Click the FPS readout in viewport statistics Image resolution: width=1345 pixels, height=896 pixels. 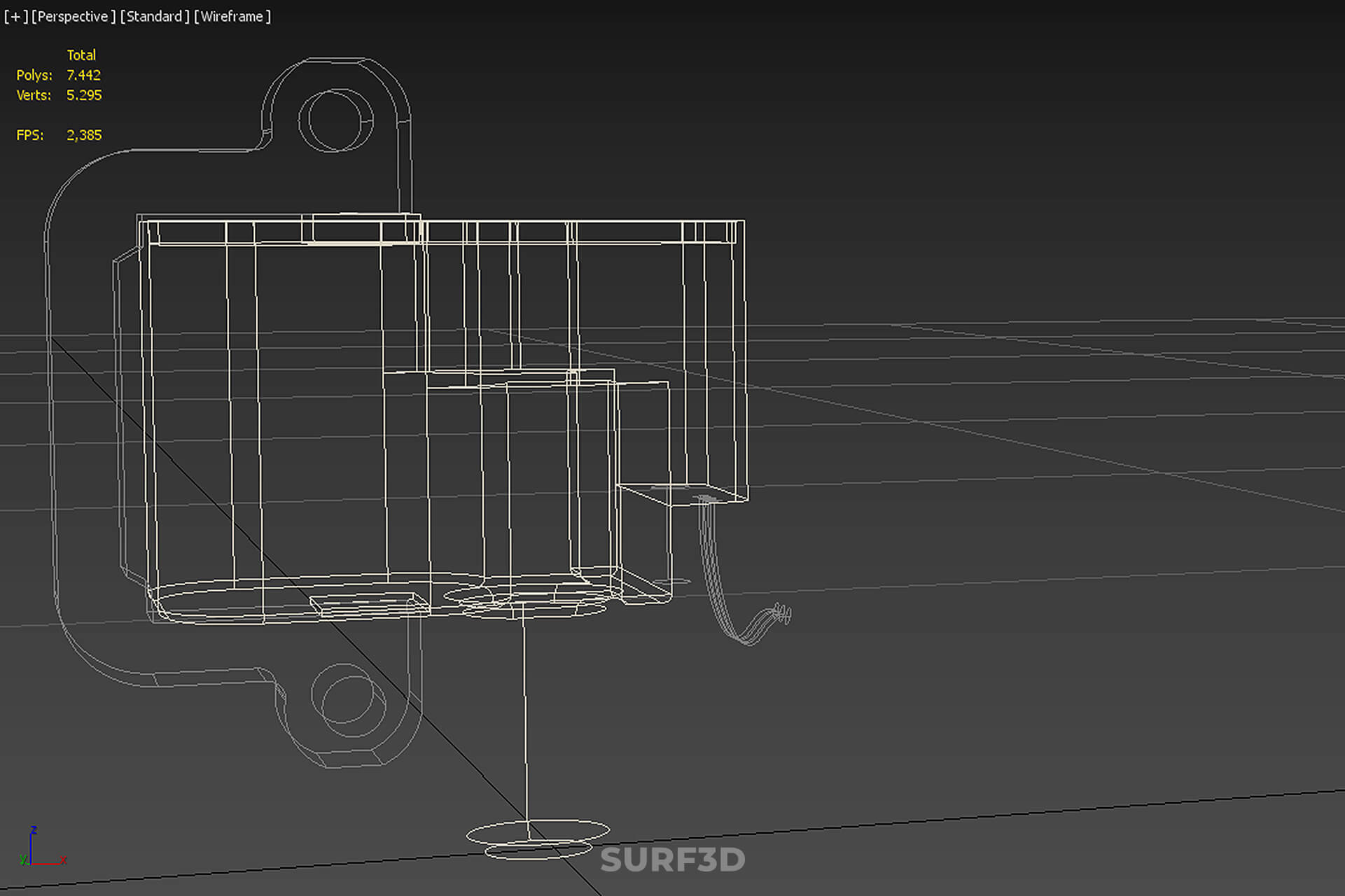click(59, 135)
